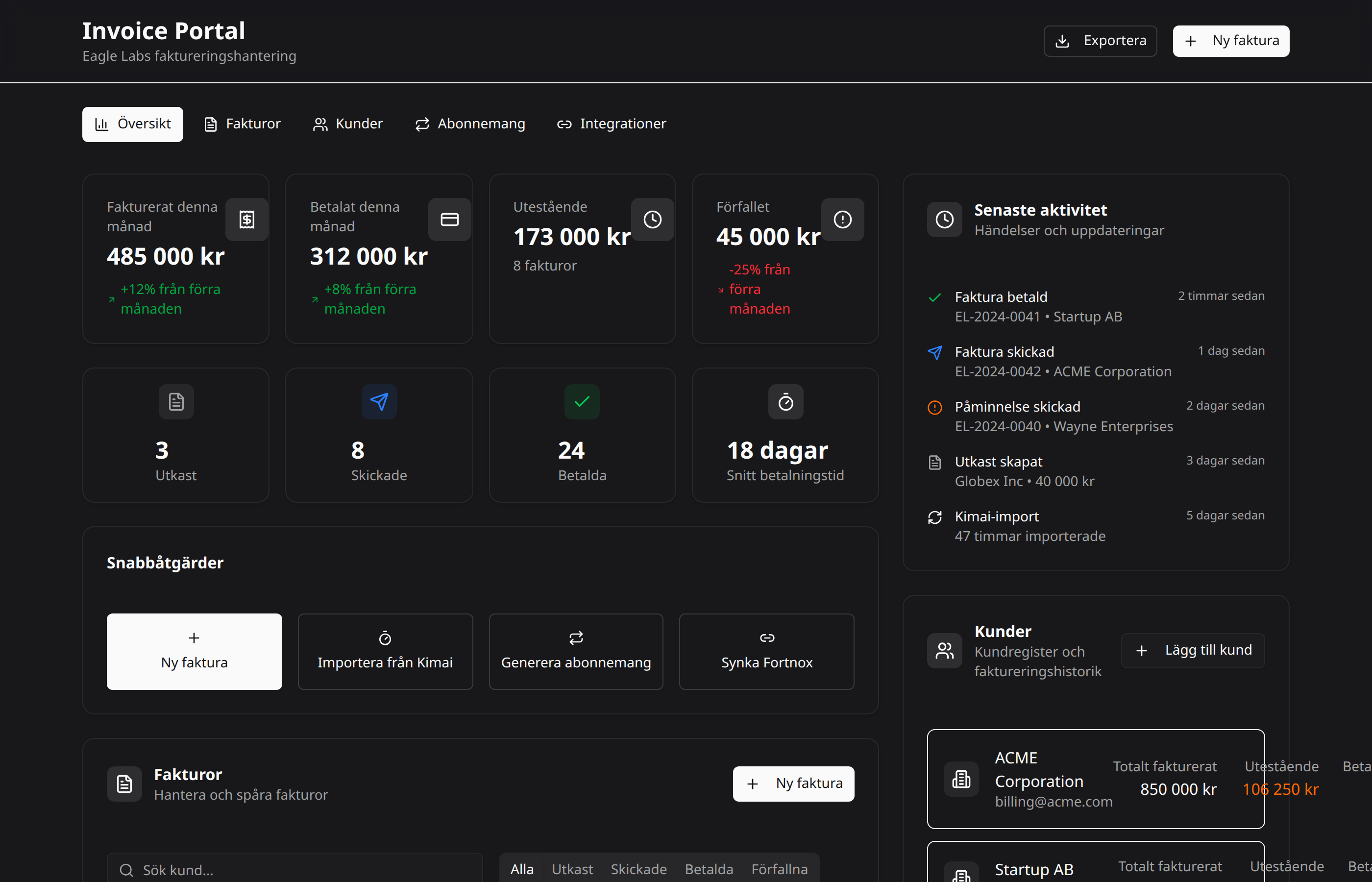Click the Kunder people icon in sidebar panel
1372x882 pixels.
click(x=944, y=651)
